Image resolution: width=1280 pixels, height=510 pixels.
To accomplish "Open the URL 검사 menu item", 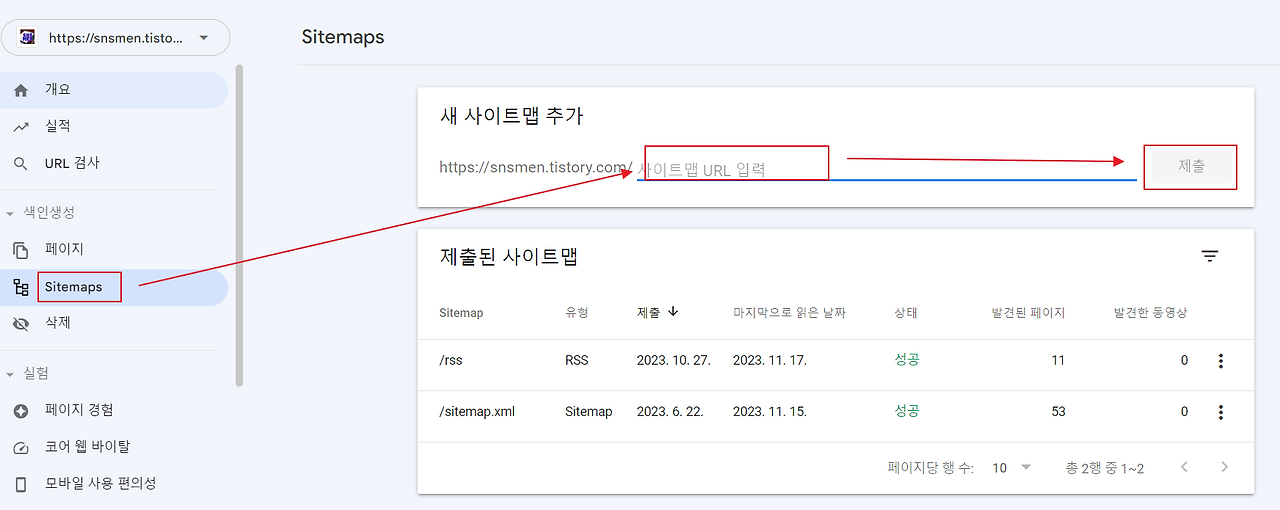I will coord(114,163).
